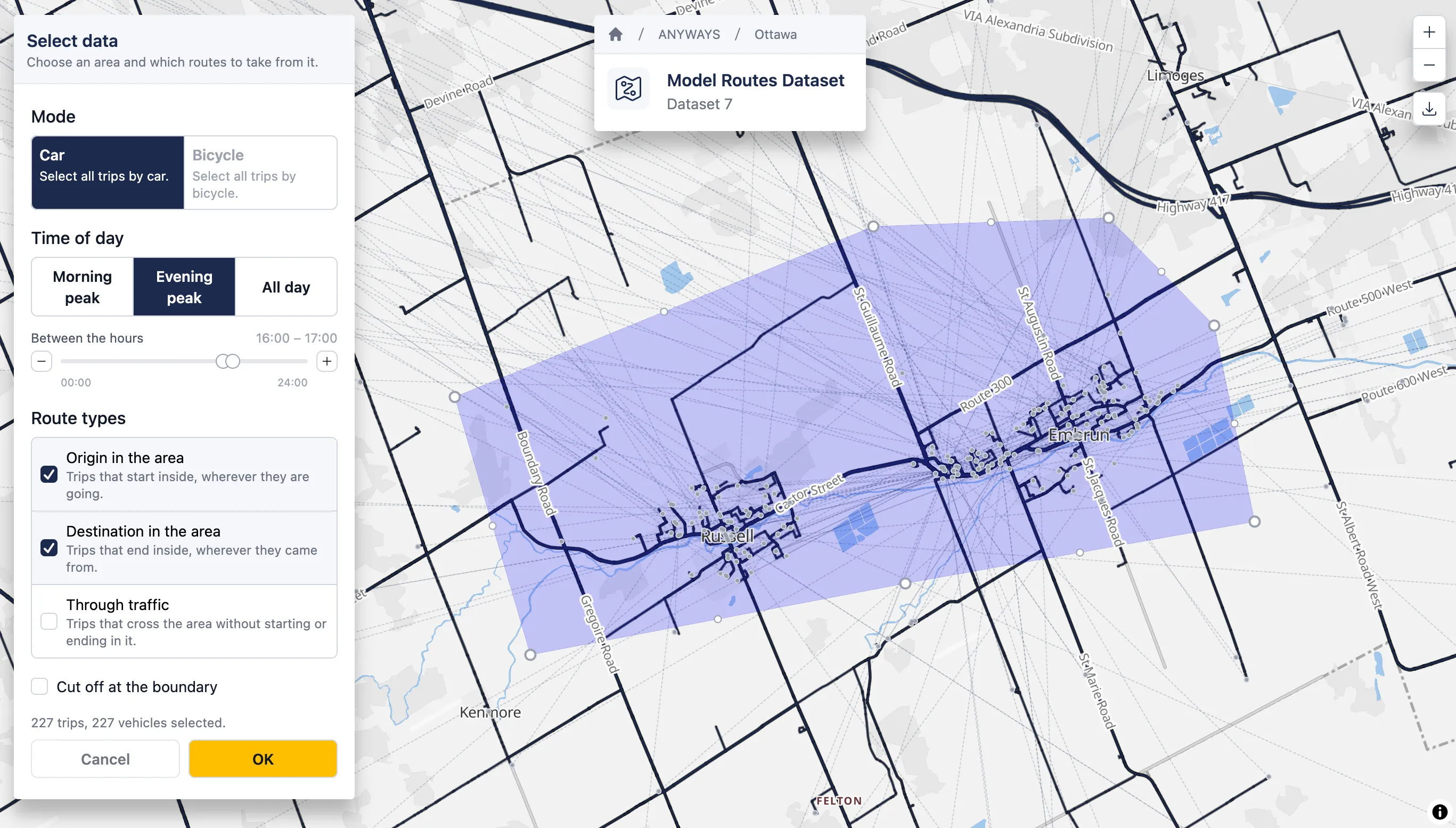Click the Model Routes Dataset title

(755, 80)
